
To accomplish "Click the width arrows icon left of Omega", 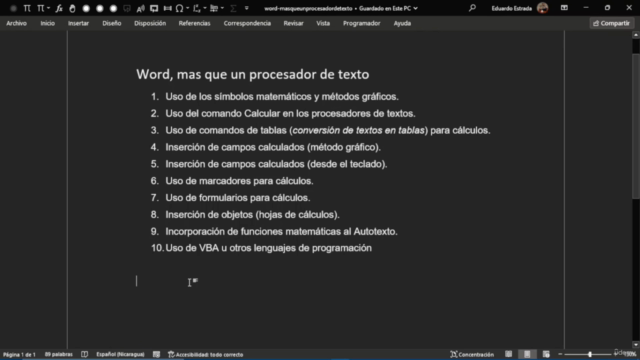I will 167,8.
